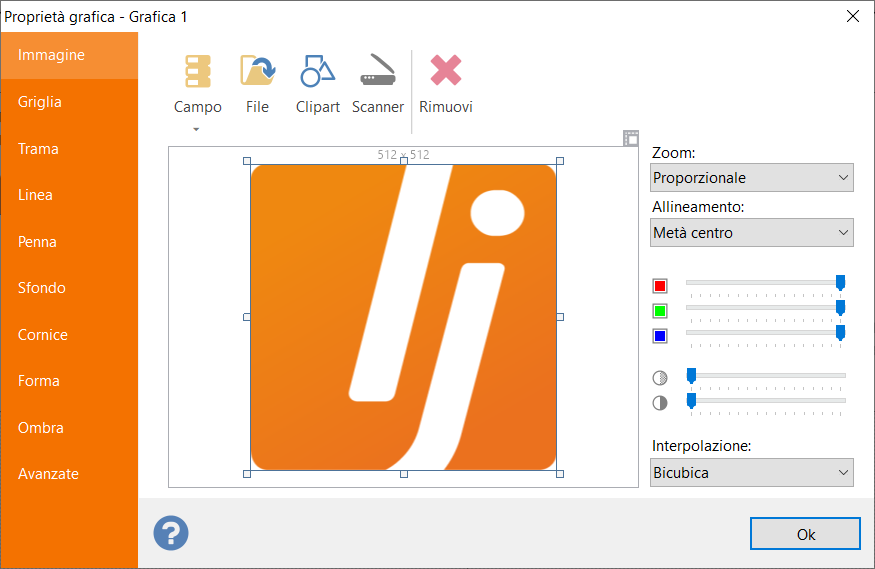Click the blue channel color swatch
Viewport: 875px width, 569px height.
tap(660, 336)
